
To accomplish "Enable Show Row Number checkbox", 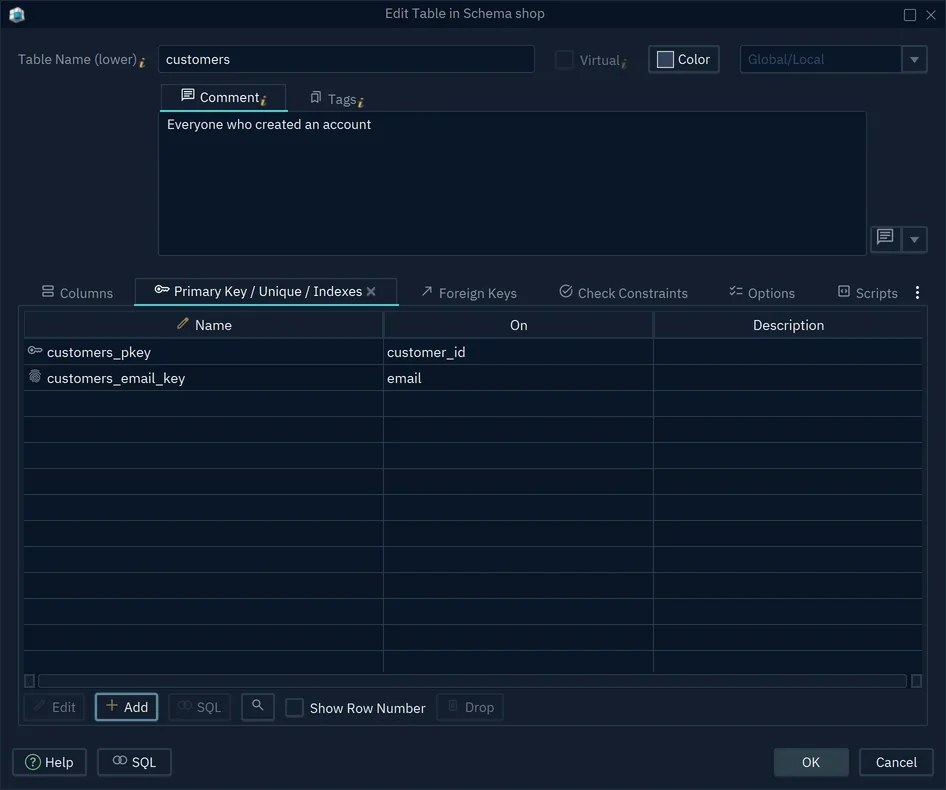I will [294, 707].
